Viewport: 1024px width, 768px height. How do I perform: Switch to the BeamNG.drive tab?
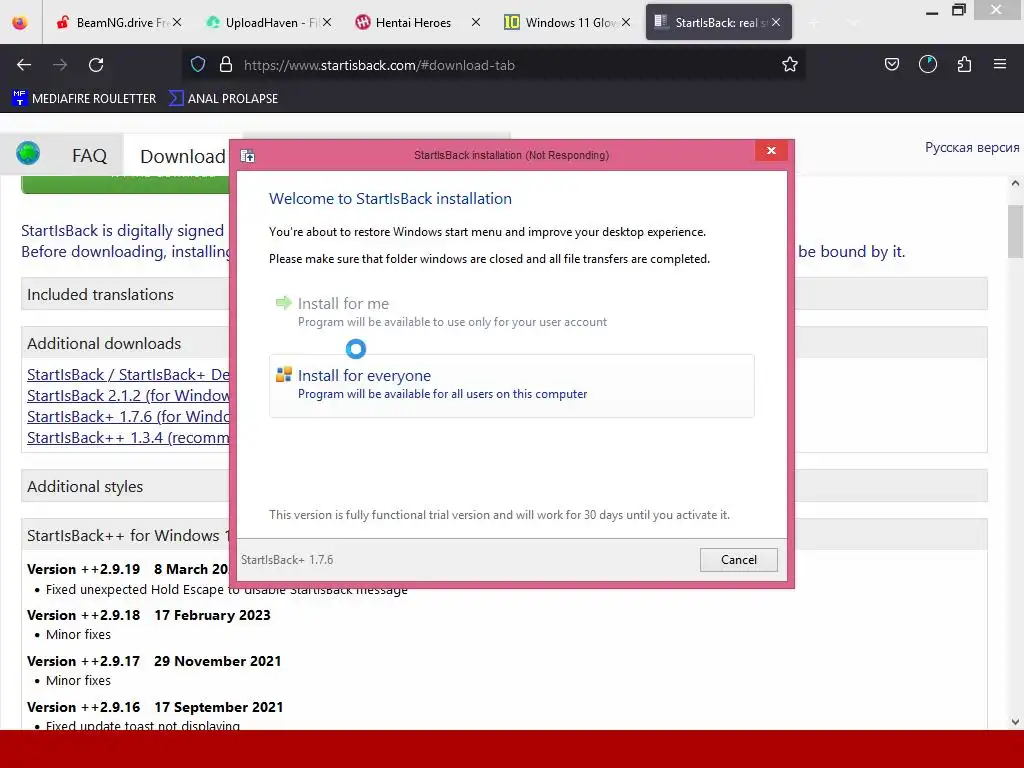(x=120, y=22)
